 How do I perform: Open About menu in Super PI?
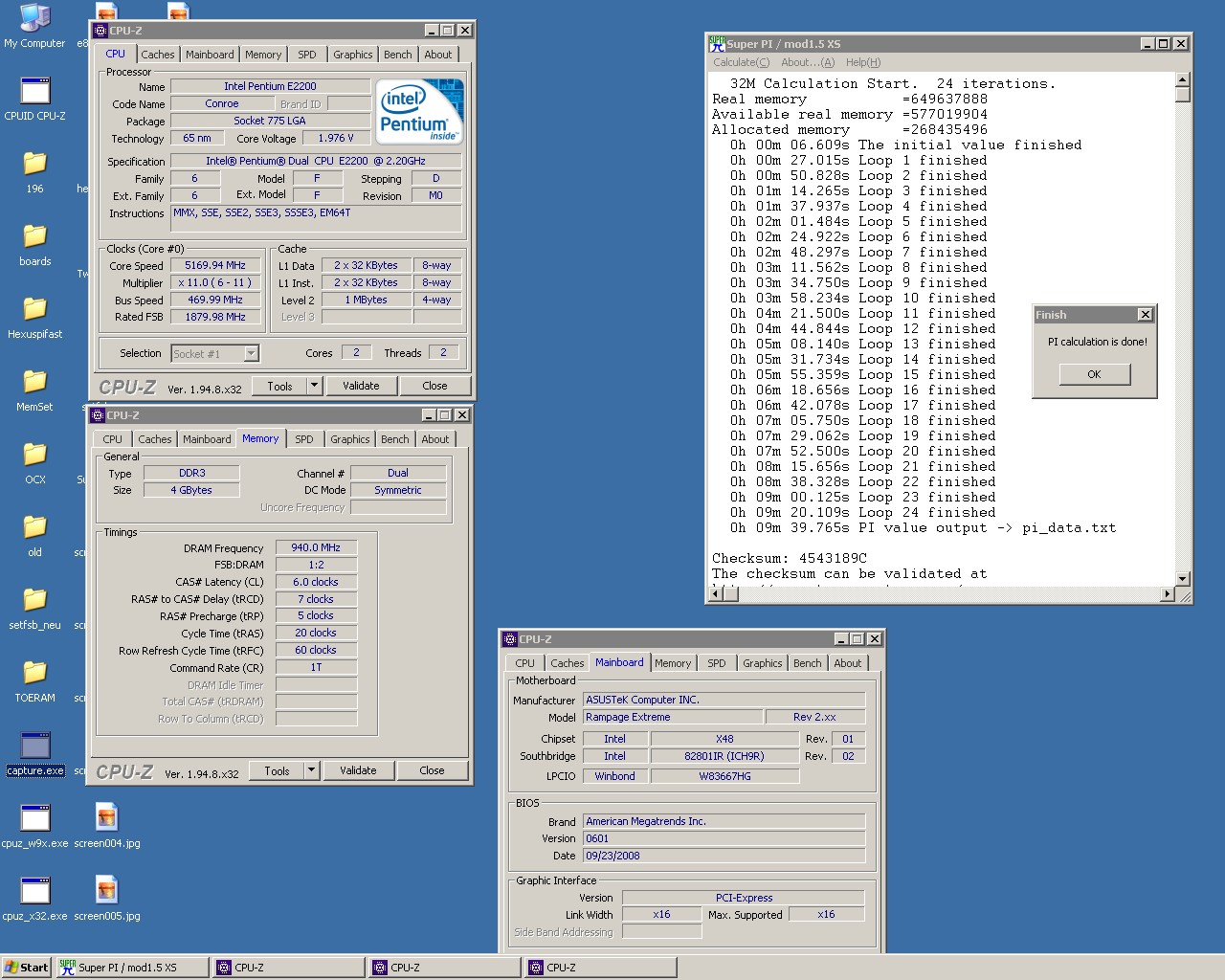808,62
